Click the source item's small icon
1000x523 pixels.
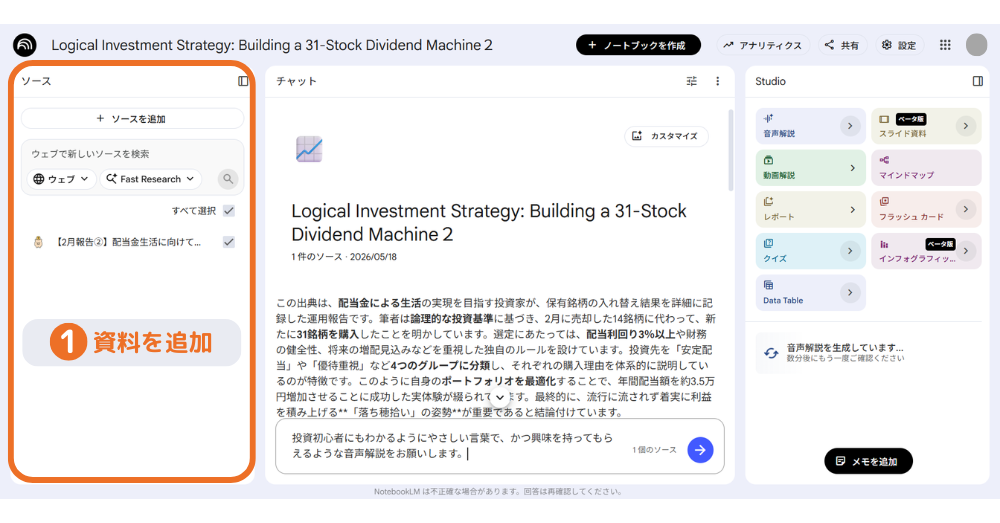pyautogui.click(x=38, y=242)
